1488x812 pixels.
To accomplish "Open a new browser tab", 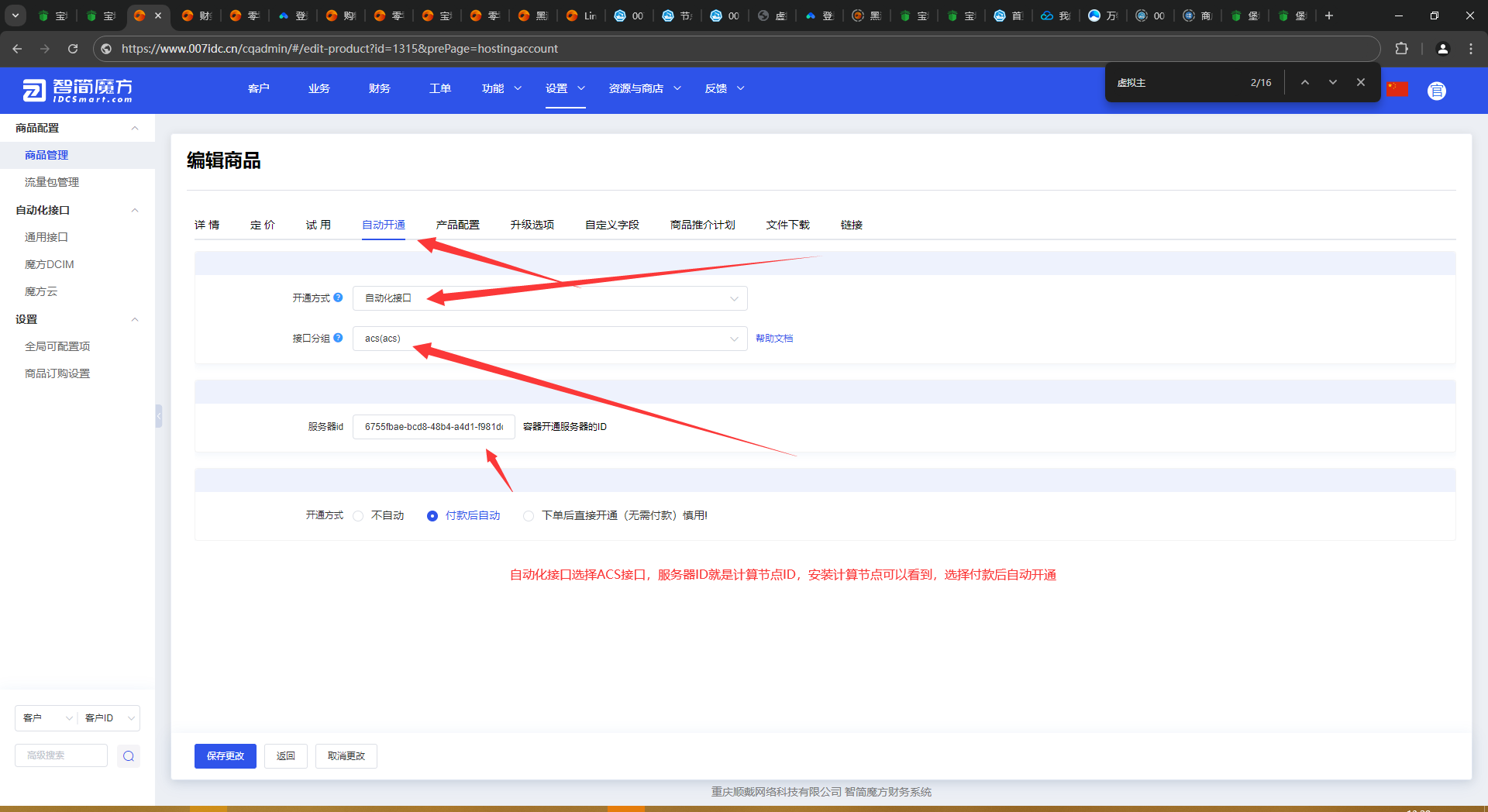I will tap(1329, 15).
